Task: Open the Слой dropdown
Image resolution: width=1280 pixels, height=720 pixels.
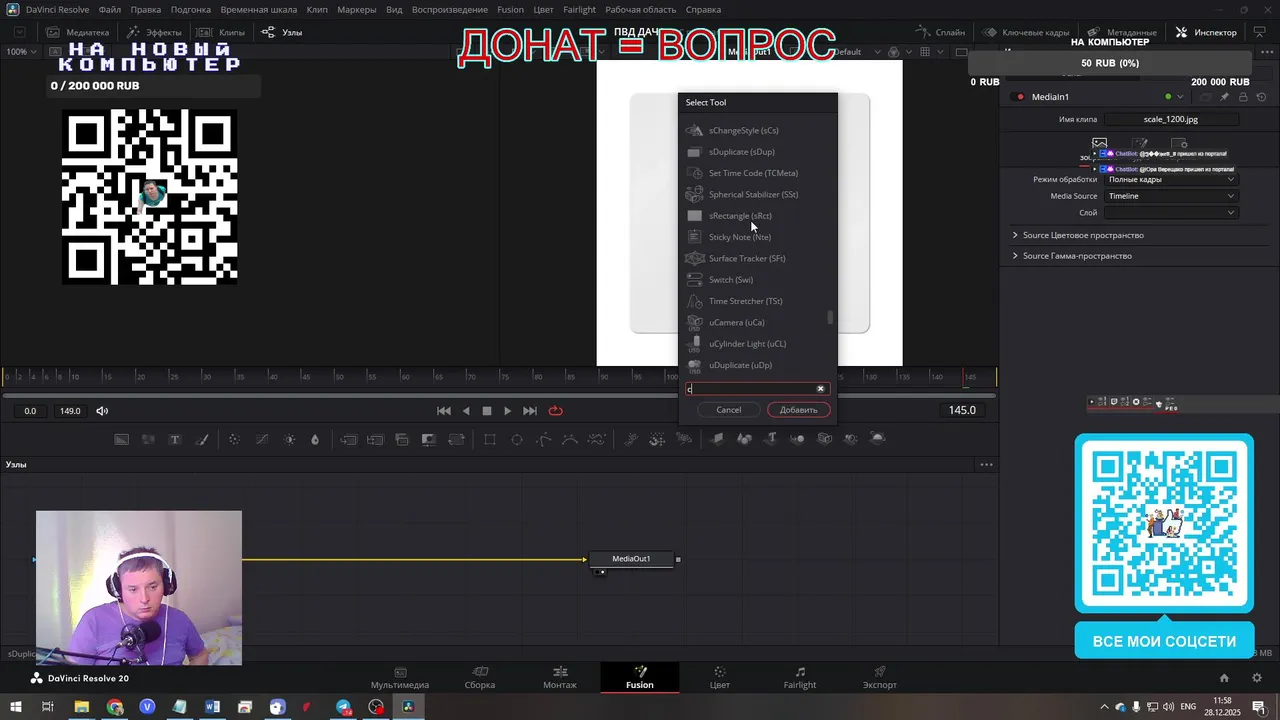Action: [1170, 212]
